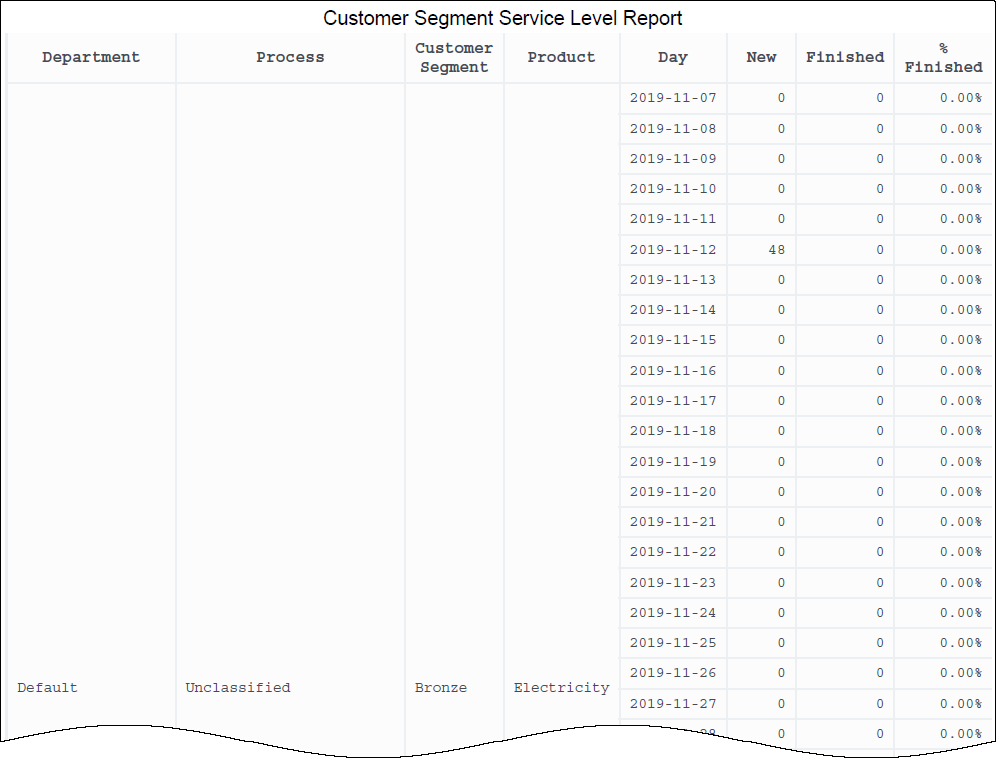996x759 pixels.
Task: Click the report title Customer Segment Service Level Report
Action: [503, 18]
